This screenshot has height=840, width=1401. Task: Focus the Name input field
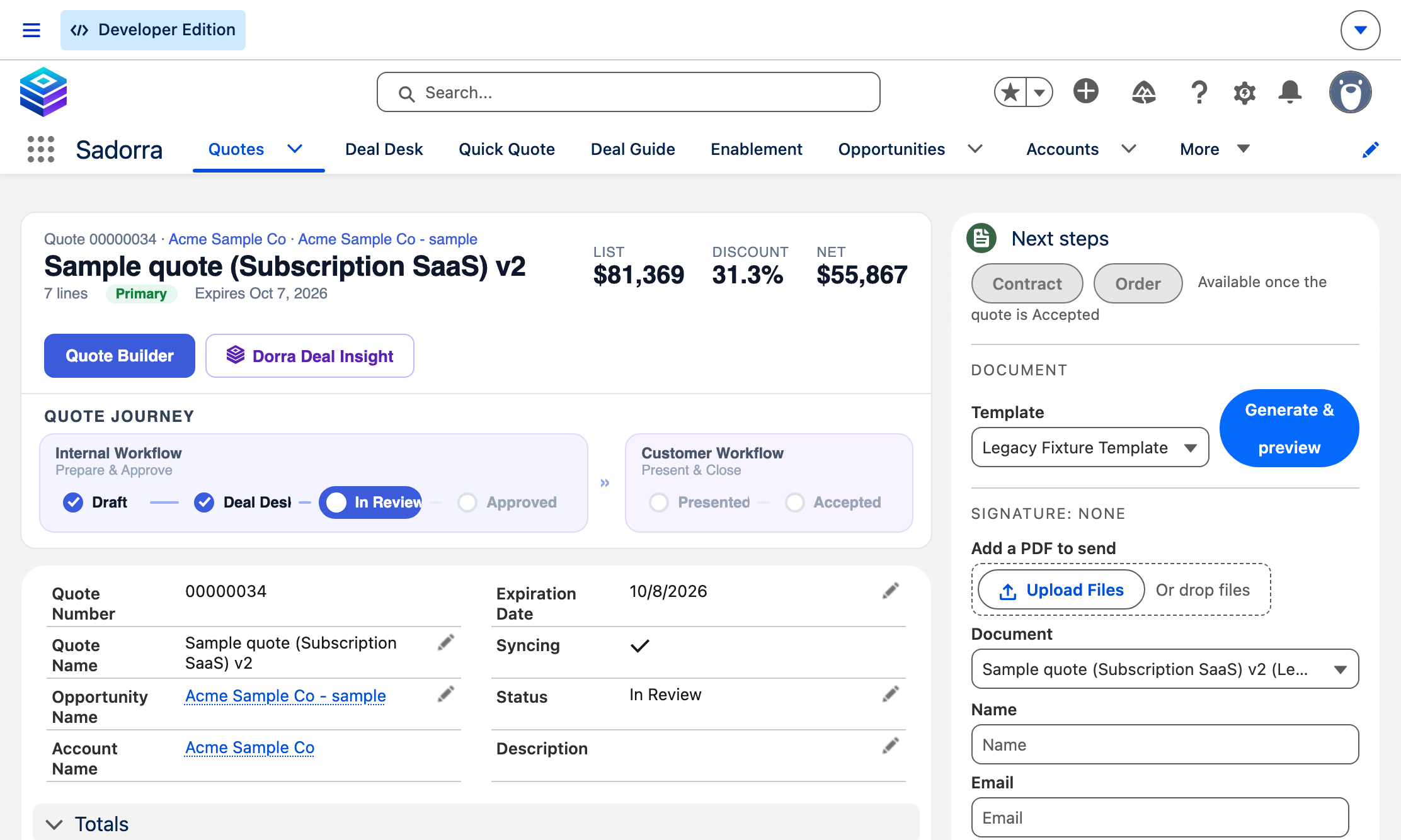(1165, 744)
